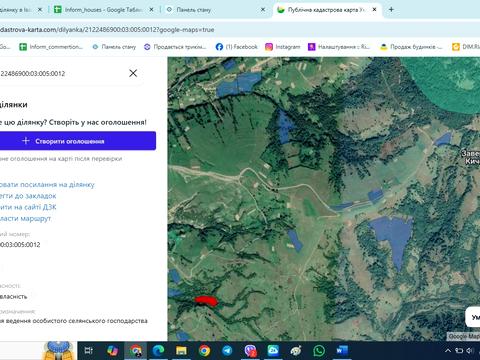This screenshot has height=360, width=480.
Task: Open the cloud app taskbar icon
Action: (273, 350)
